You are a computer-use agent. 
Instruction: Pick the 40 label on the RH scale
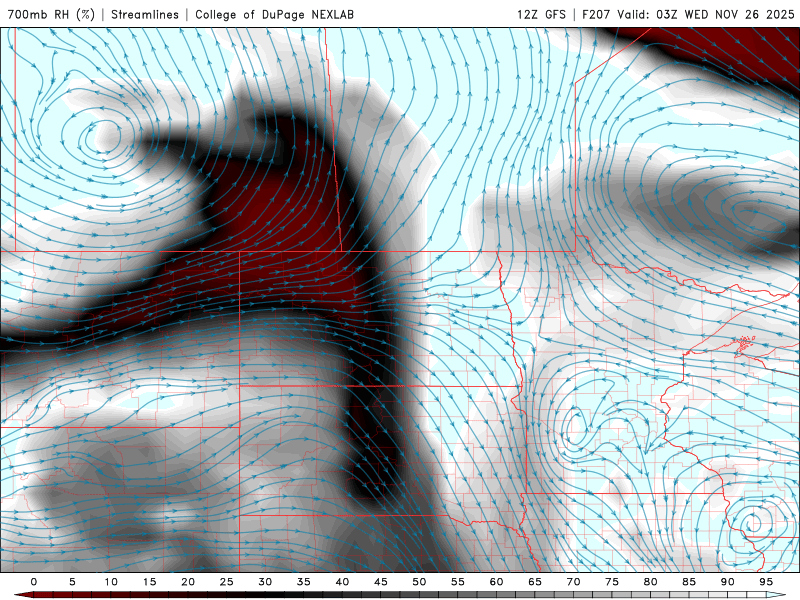tap(342, 582)
